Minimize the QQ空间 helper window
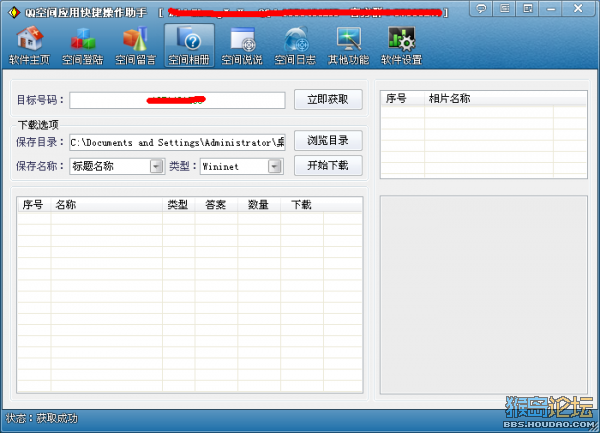The width and height of the screenshot is (600, 433). pyautogui.click(x=551, y=8)
